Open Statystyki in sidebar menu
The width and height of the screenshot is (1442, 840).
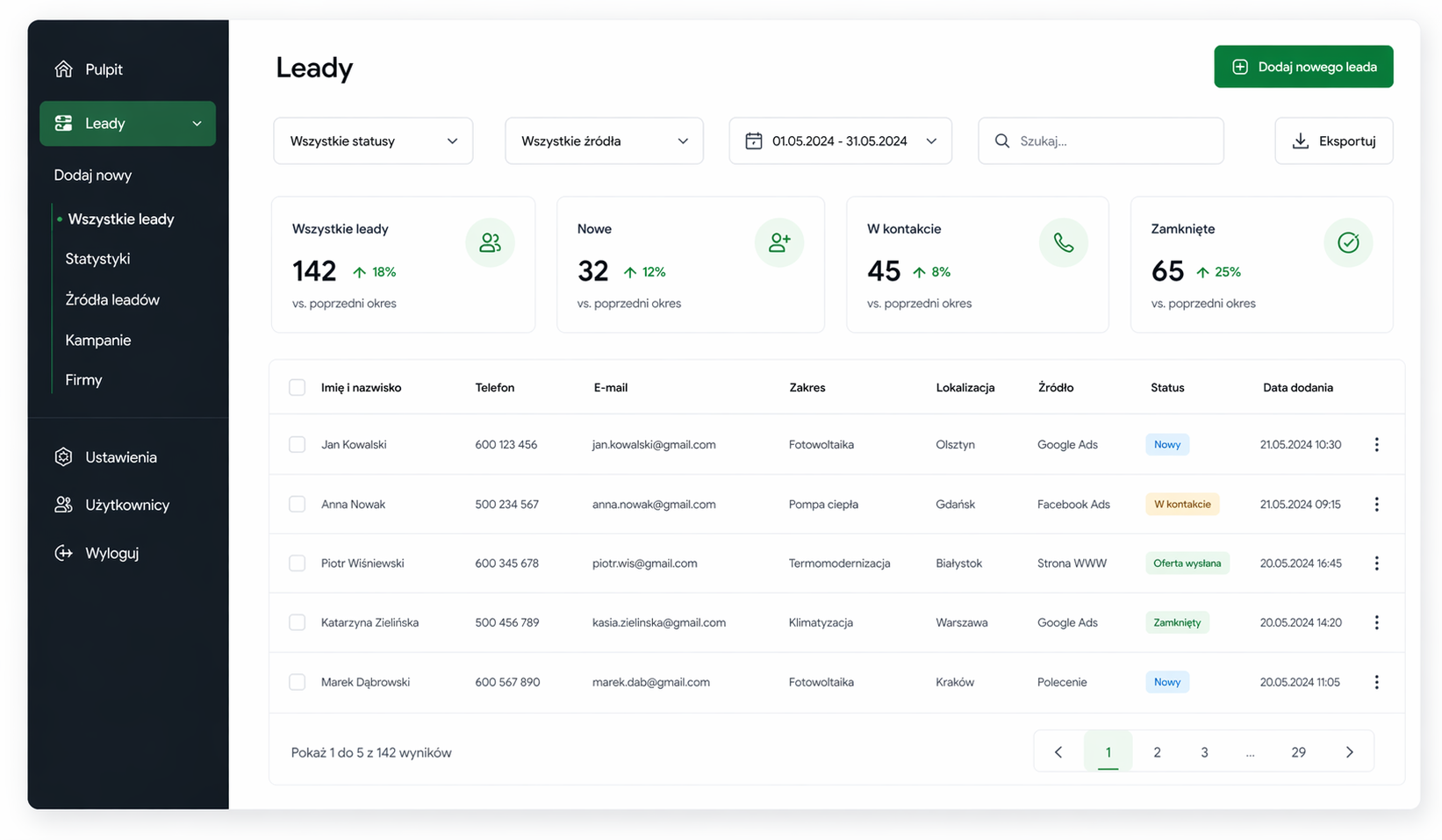pyautogui.click(x=97, y=259)
